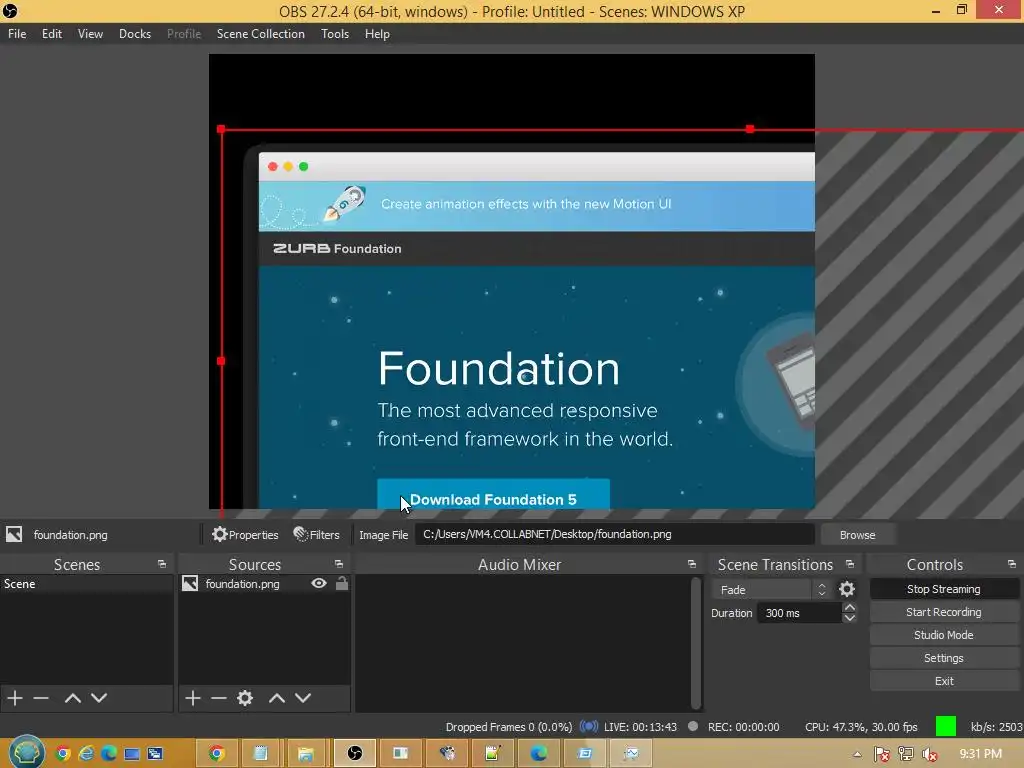Screen dimensions: 1024x768
Task: Open the View menu
Action: pyautogui.click(x=90, y=34)
